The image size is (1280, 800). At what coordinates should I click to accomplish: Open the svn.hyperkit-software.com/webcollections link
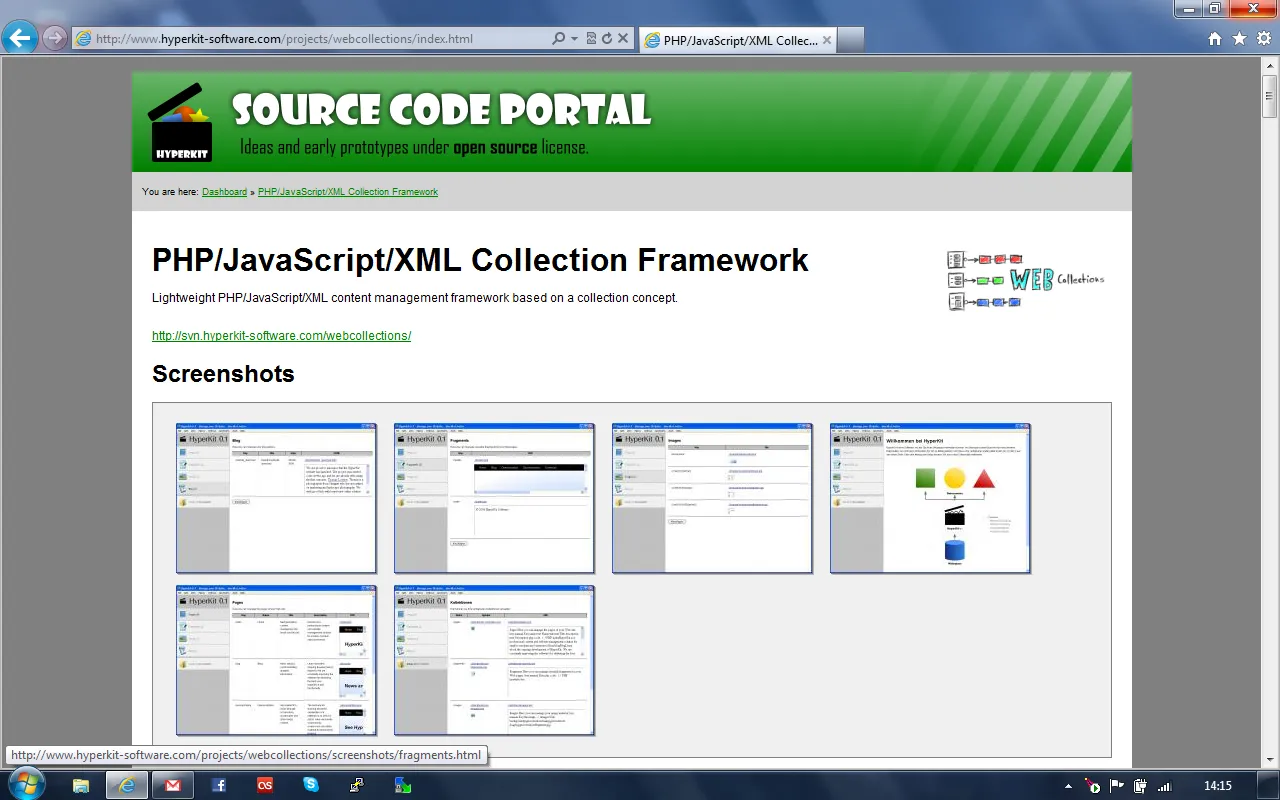tap(281, 336)
